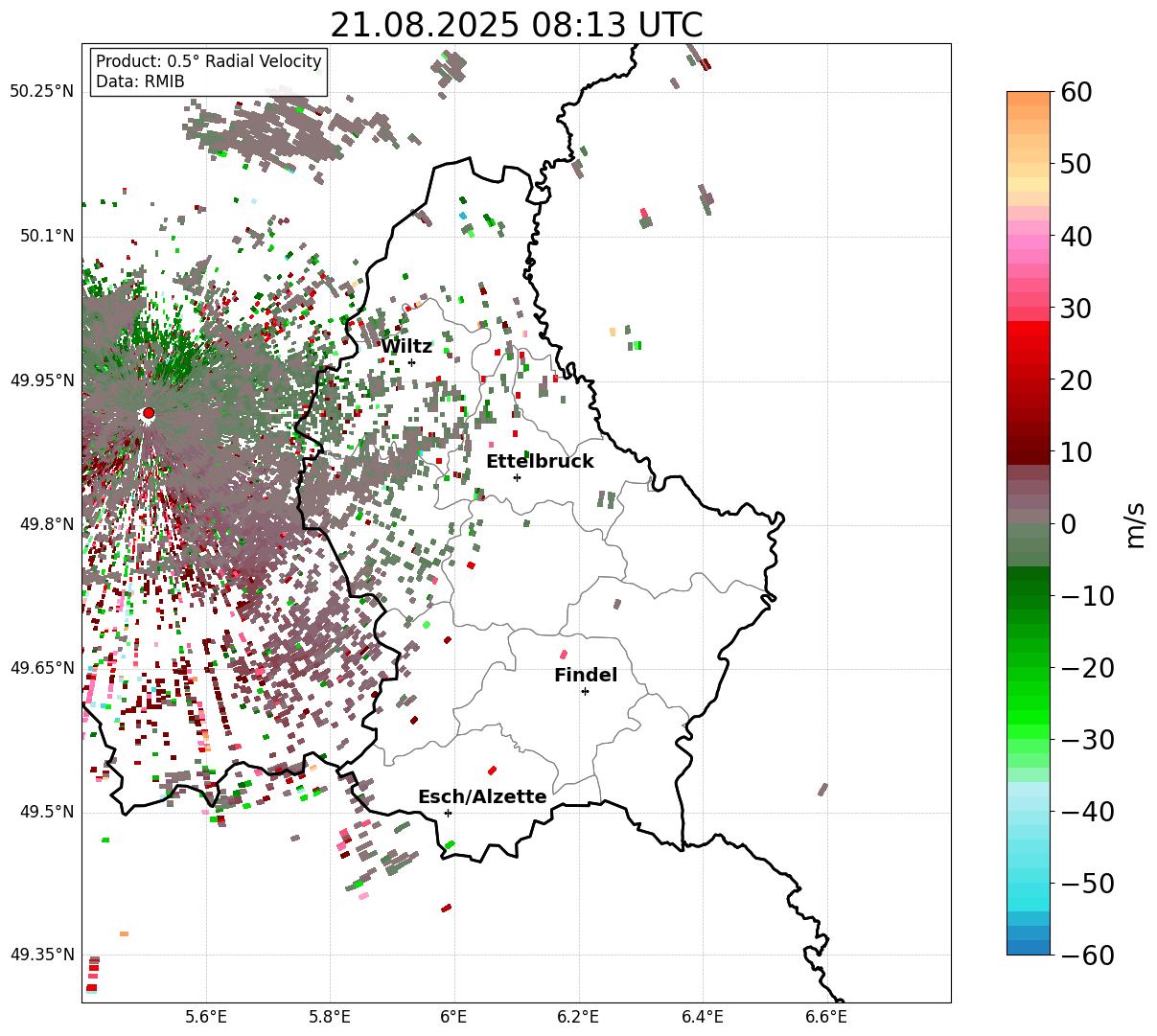Click the latitude label 49.95°N
This screenshot has width=1157, height=1036.
pyautogui.click(x=42, y=380)
